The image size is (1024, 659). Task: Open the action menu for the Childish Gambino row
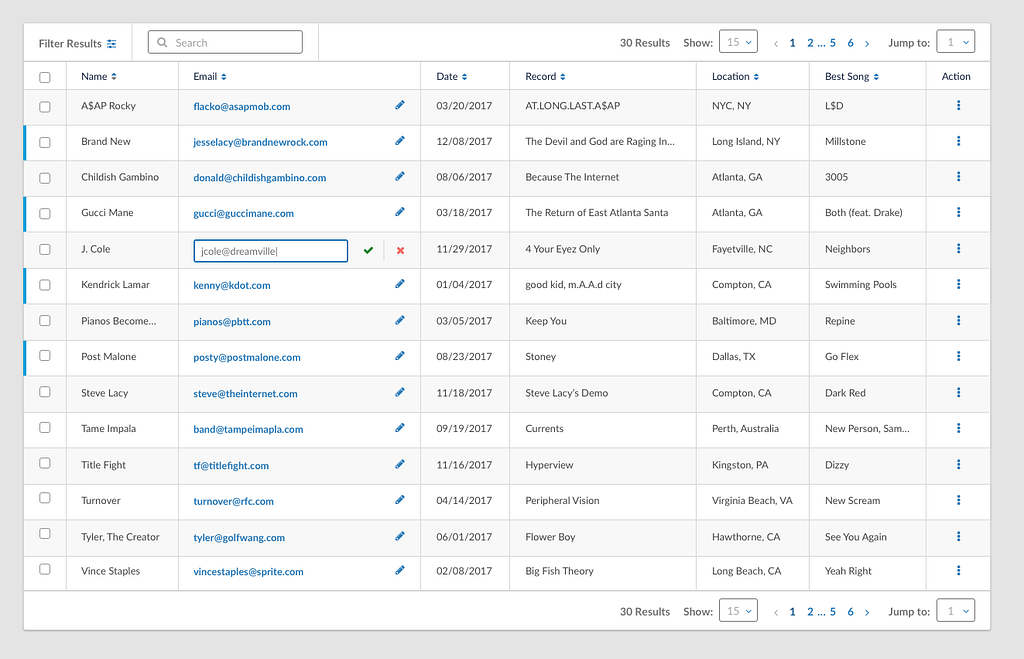pyautogui.click(x=958, y=177)
